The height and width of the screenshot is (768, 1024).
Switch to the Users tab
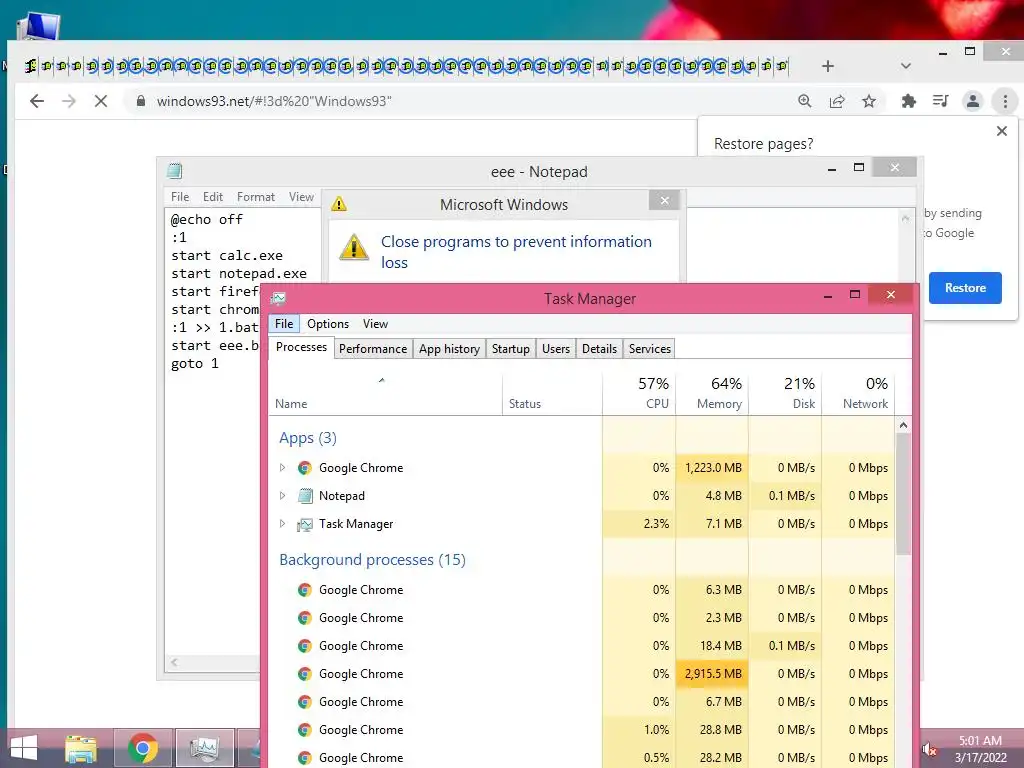coord(556,349)
